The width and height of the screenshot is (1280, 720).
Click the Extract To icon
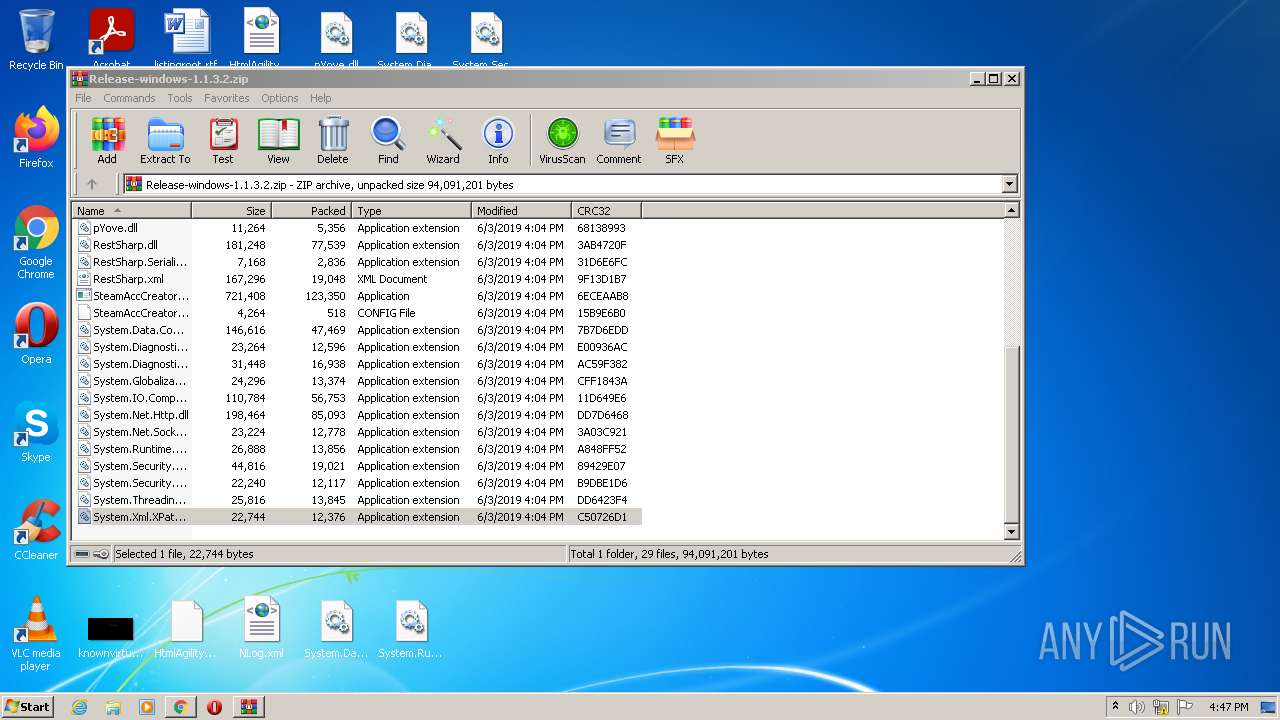[x=165, y=140]
